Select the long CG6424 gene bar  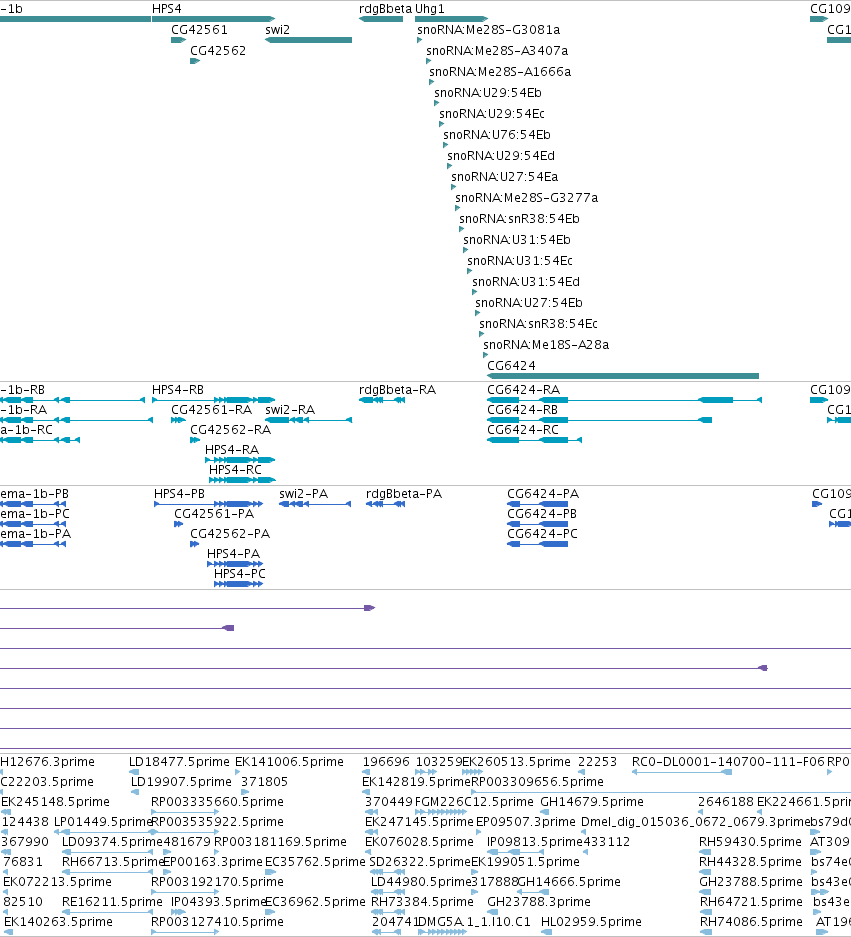pos(623,376)
